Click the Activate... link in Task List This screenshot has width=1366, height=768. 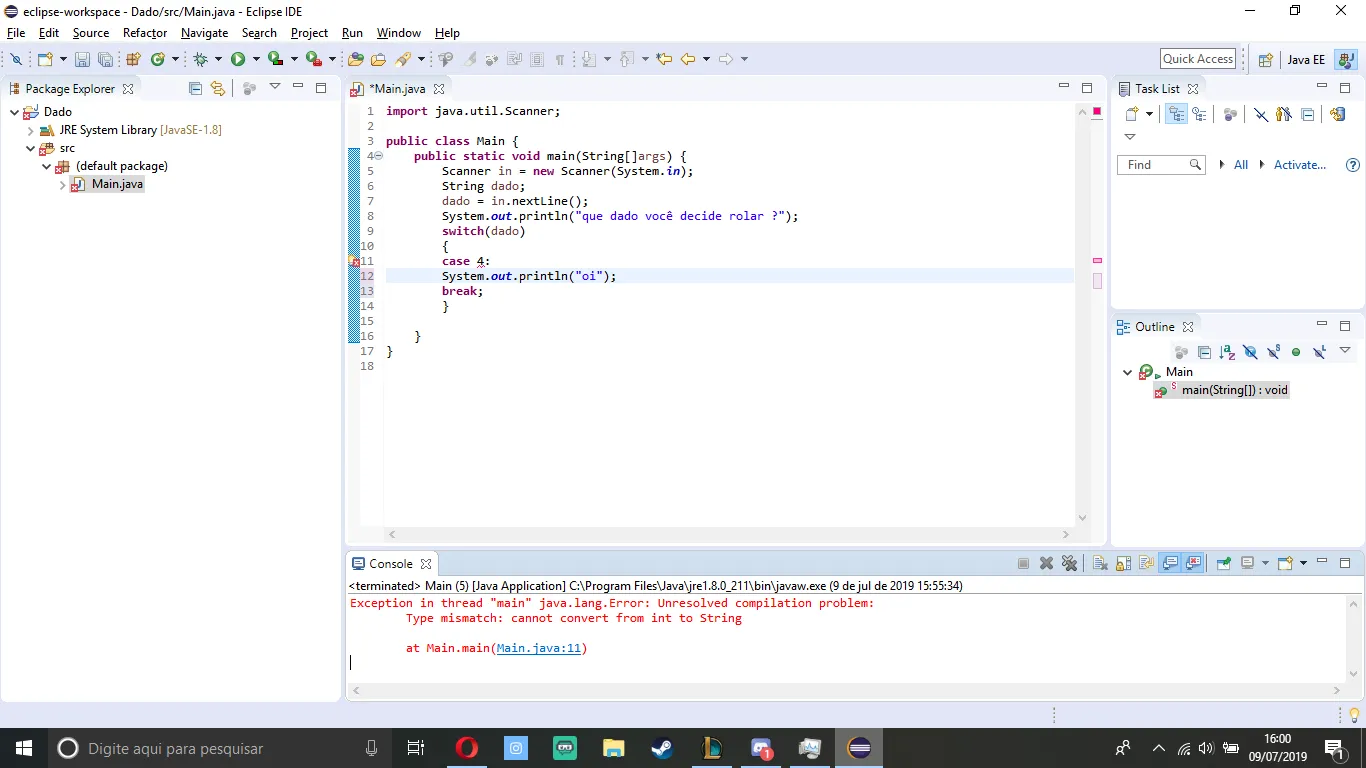(1299, 165)
